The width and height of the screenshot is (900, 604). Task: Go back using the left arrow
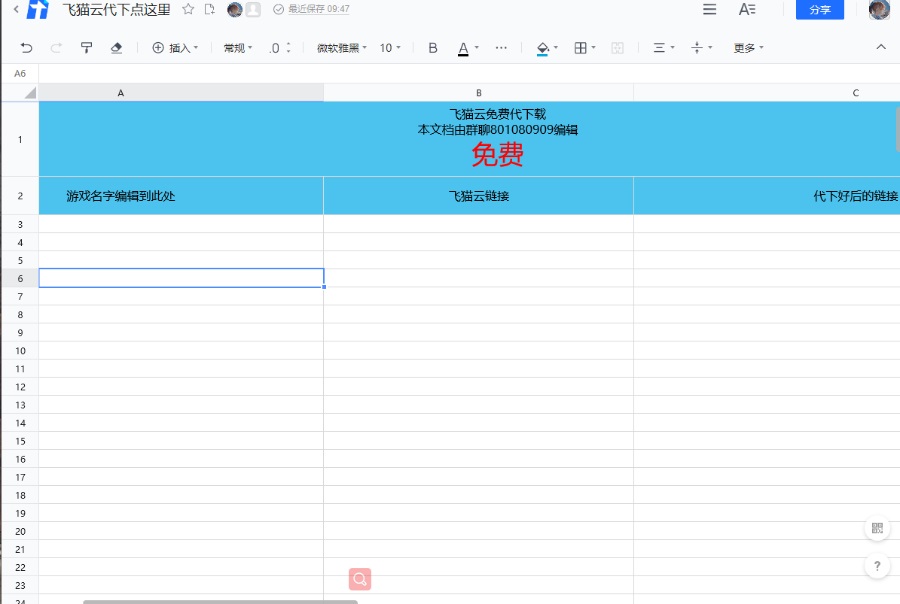16,9
